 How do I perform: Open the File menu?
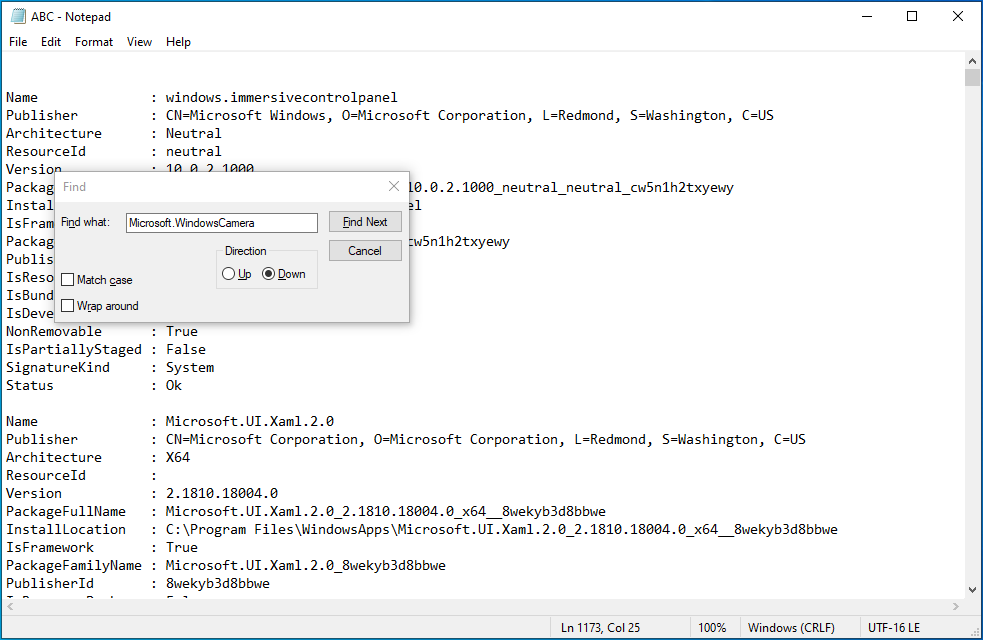(18, 42)
